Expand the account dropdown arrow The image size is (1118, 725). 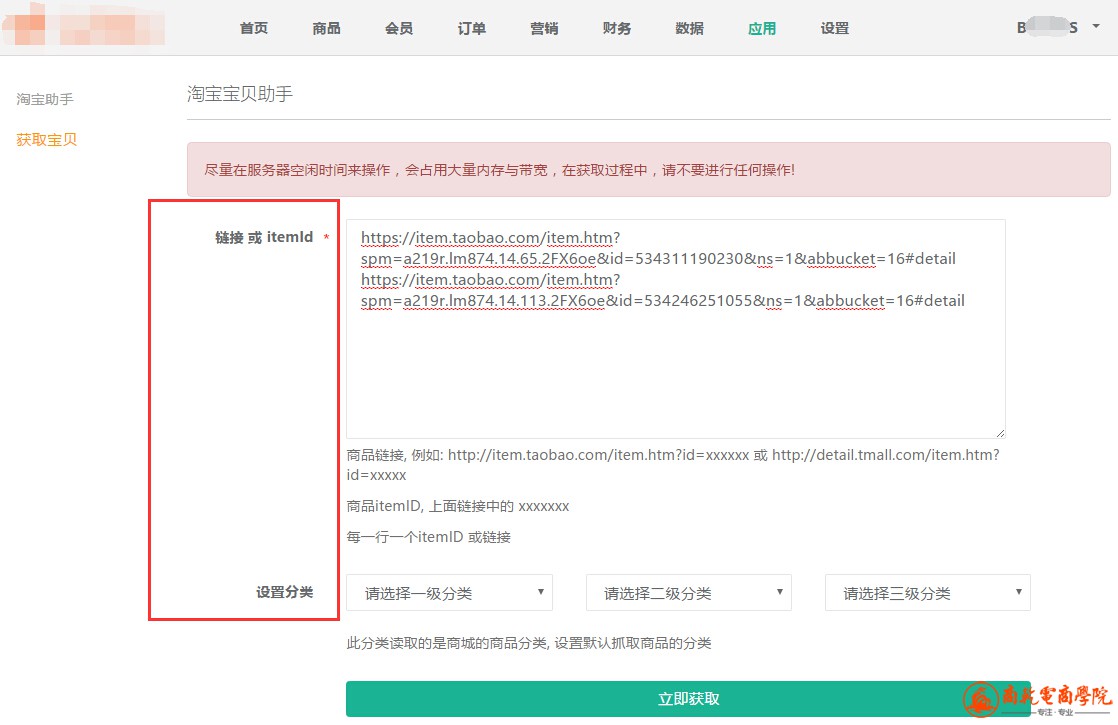[x=1096, y=26]
